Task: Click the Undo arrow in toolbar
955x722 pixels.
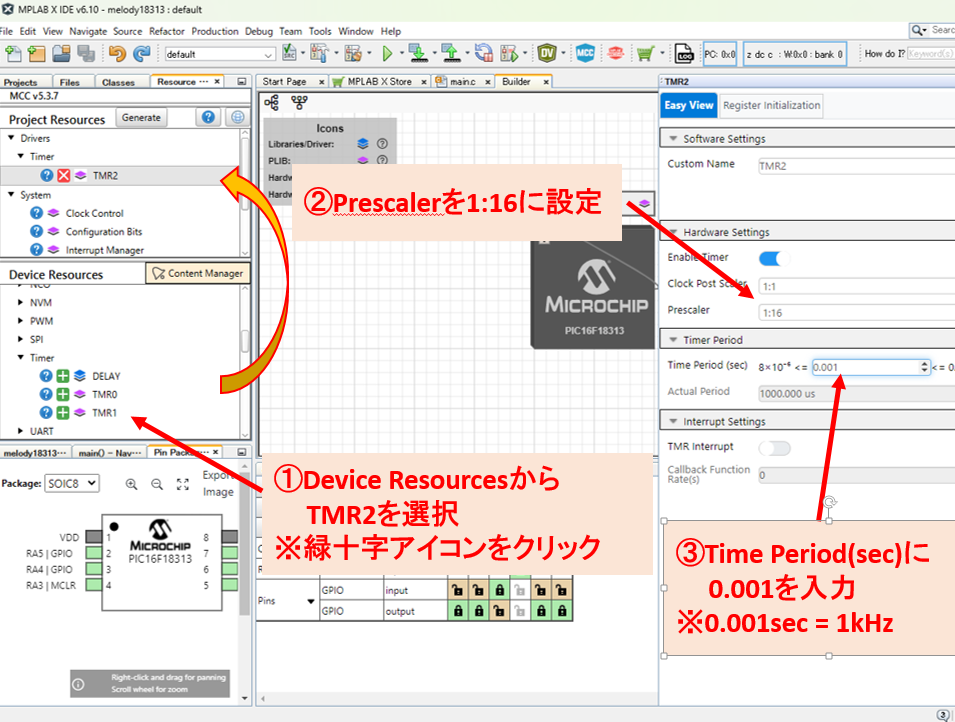Action: point(117,53)
